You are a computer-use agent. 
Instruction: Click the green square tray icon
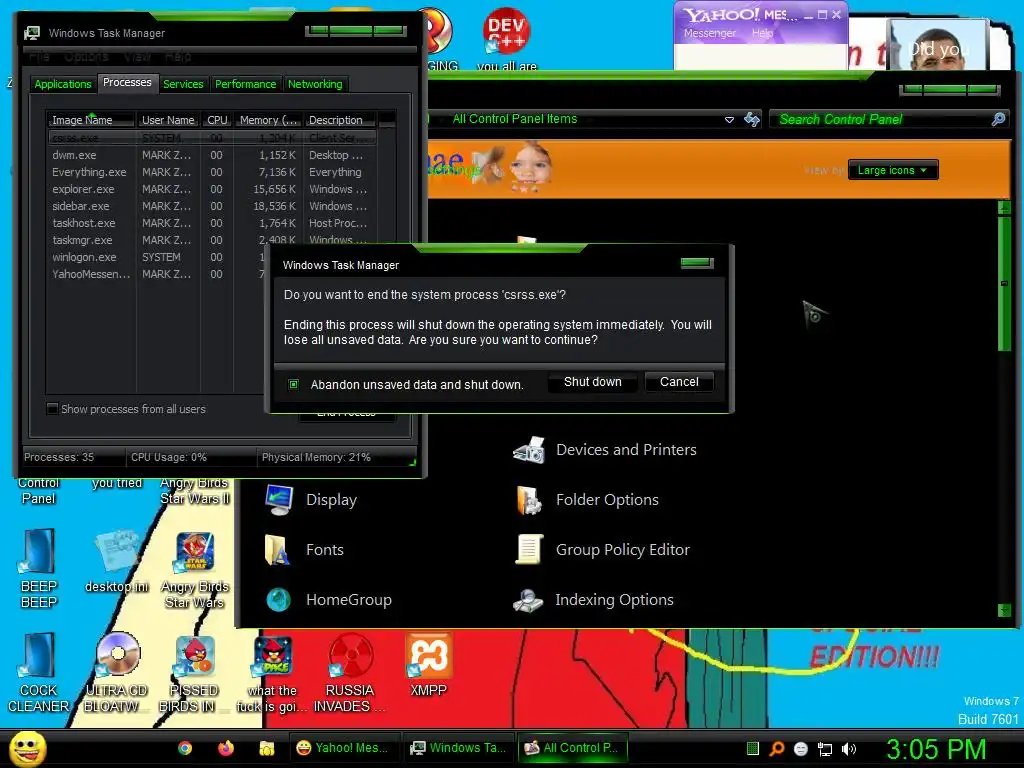(x=752, y=749)
